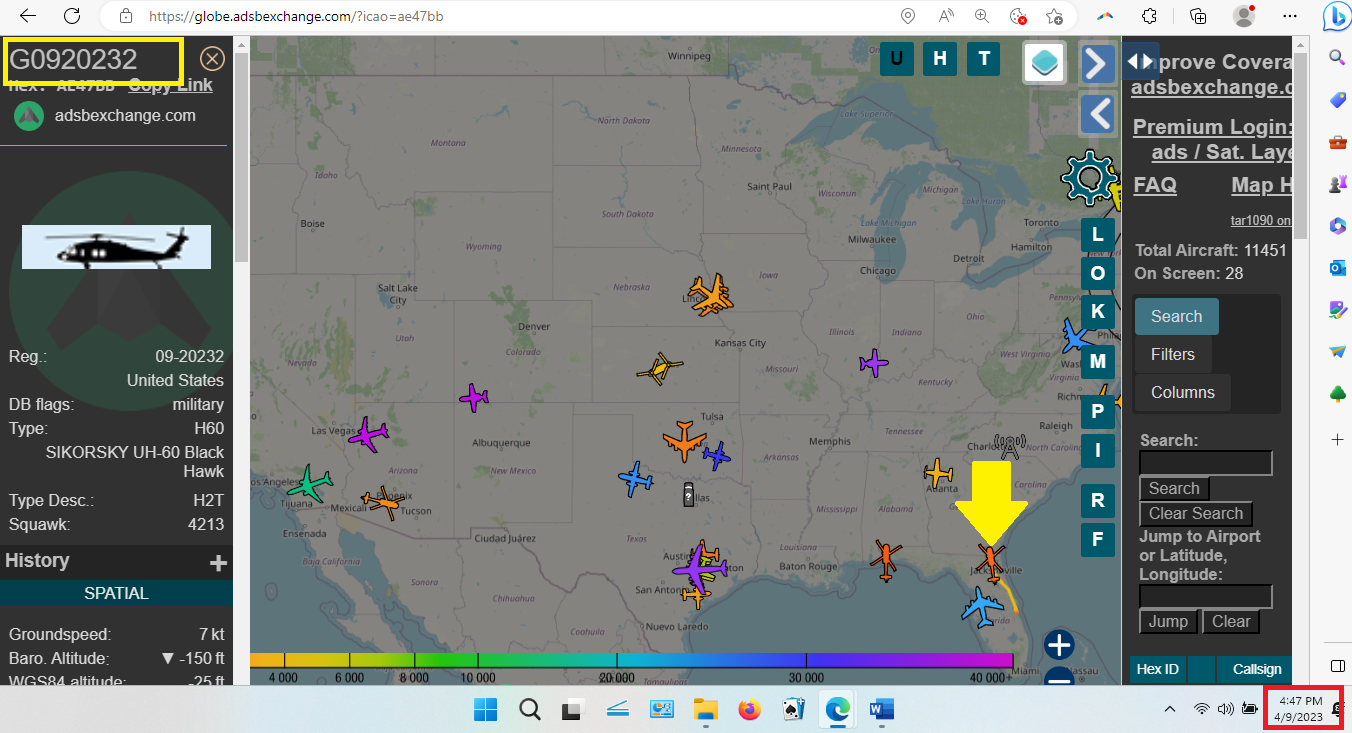Open browser Extensions puzzle icon
This screenshot has height=733, width=1352.
(x=1150, y=16)
